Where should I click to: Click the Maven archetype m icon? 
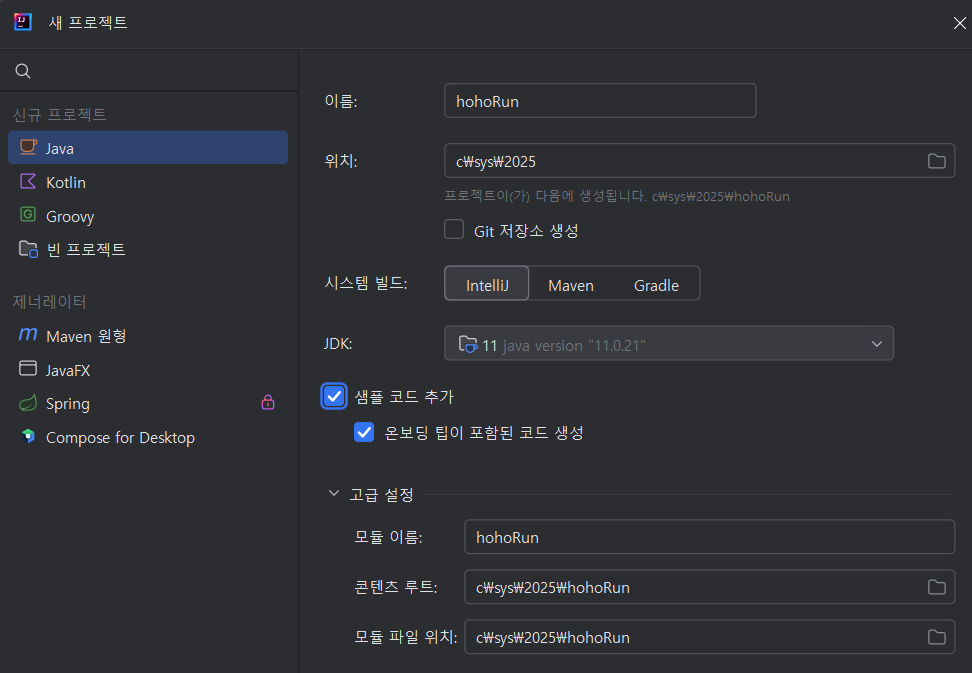point(28,334)
